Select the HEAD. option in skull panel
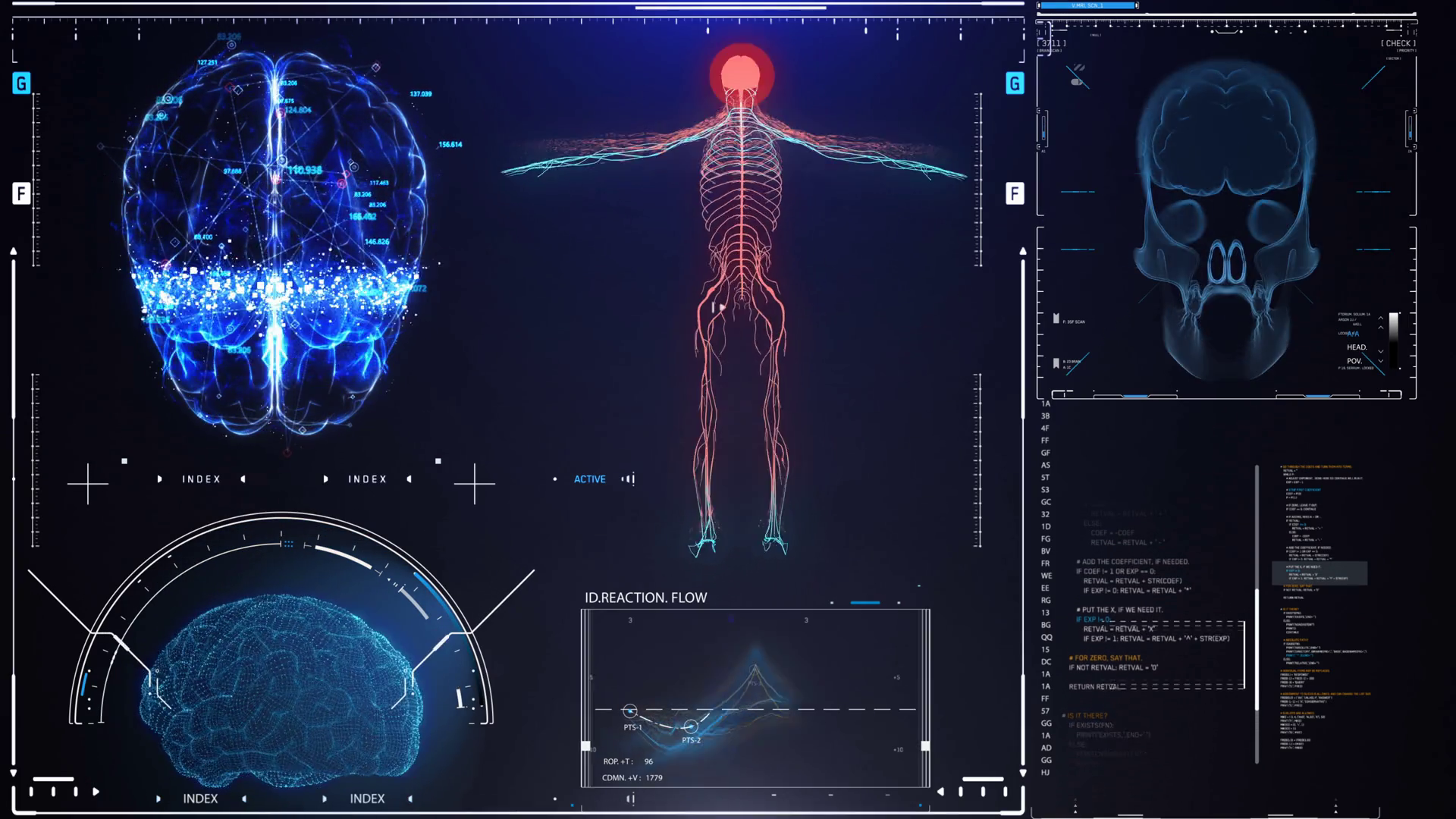This screenshot has width=1456, height=819. pos(1357,347)
